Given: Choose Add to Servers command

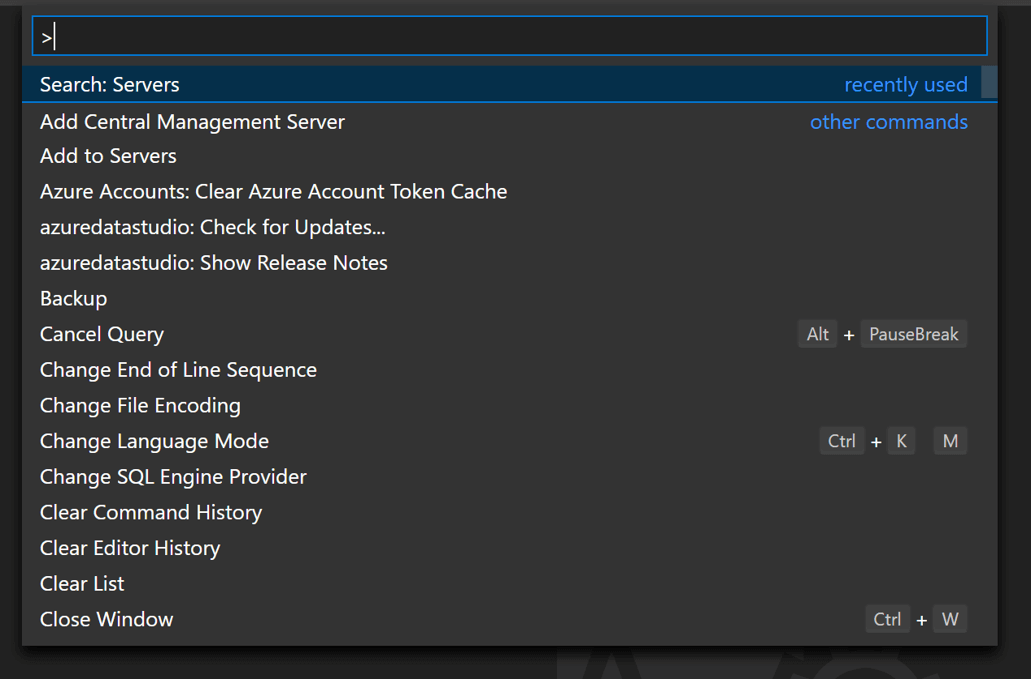Looking at the screenshot, I should 510,156.
